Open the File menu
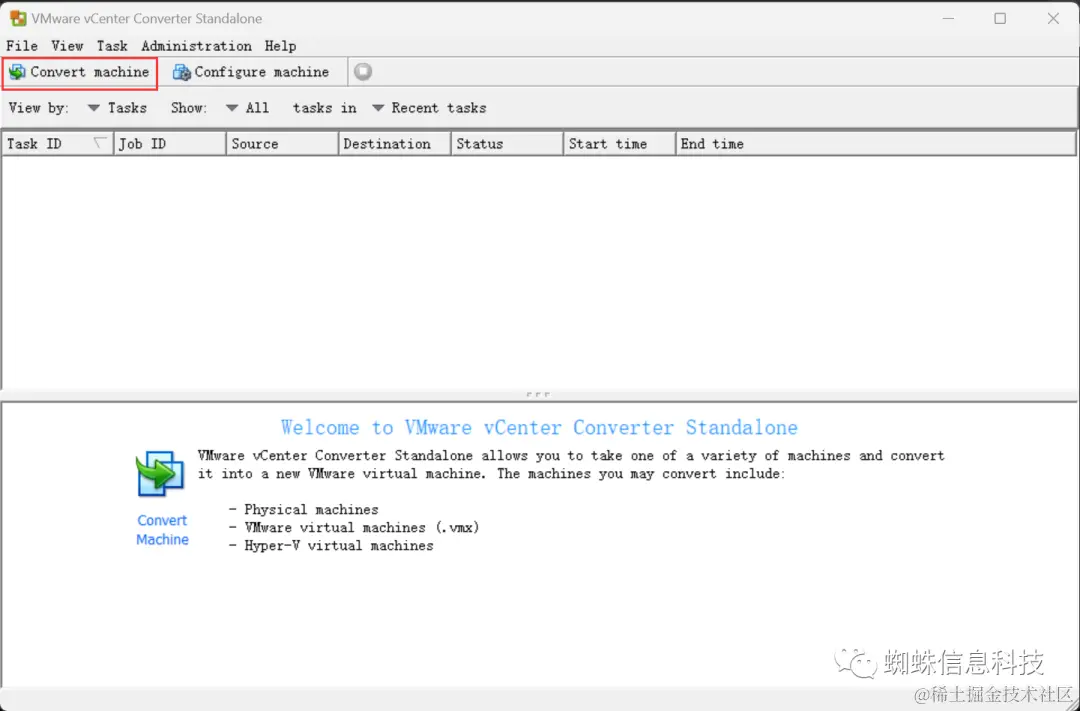1080x711 pixels. [x=22, y=46]
